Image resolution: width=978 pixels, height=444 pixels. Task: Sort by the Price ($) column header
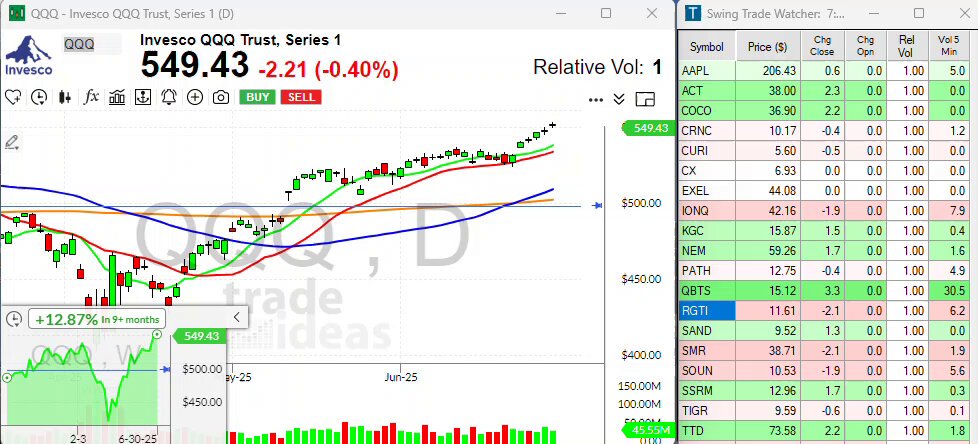[768, 47]
